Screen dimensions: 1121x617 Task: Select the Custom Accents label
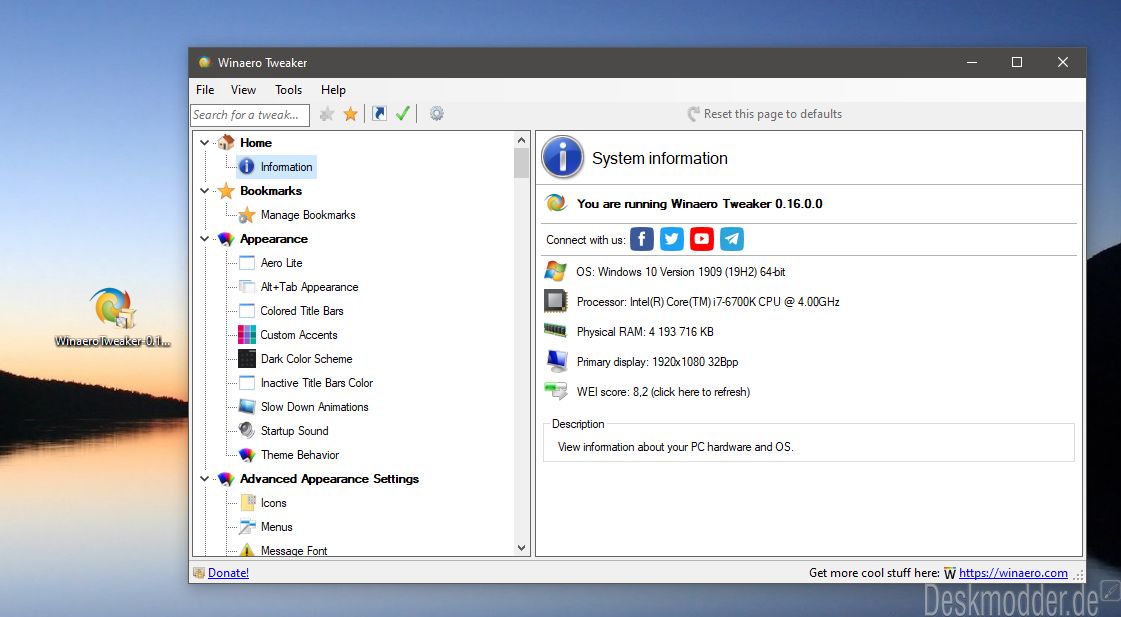(299, 335)
